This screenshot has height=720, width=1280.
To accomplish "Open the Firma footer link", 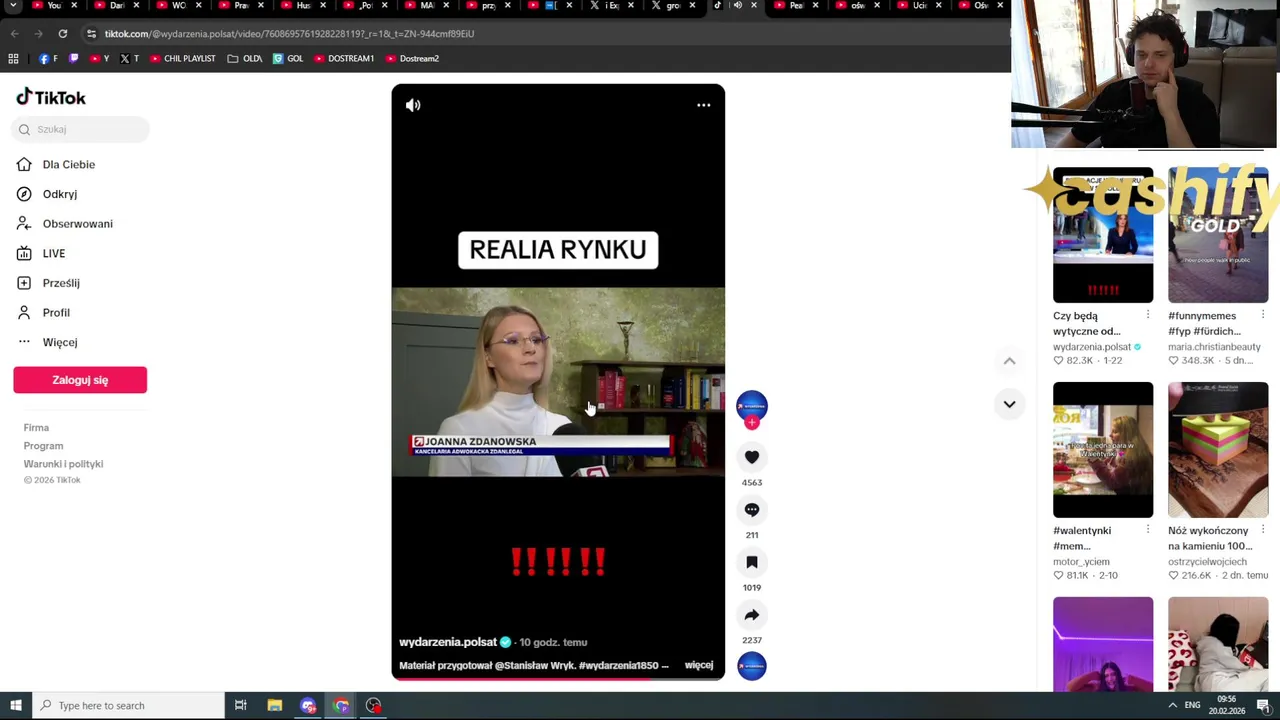I will pos(36,428).
